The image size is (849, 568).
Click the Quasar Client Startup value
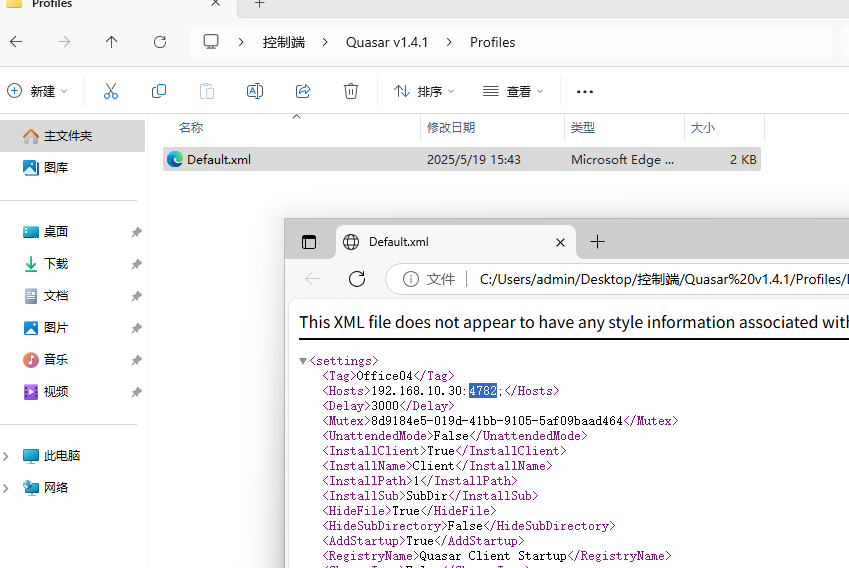point(493,556)
